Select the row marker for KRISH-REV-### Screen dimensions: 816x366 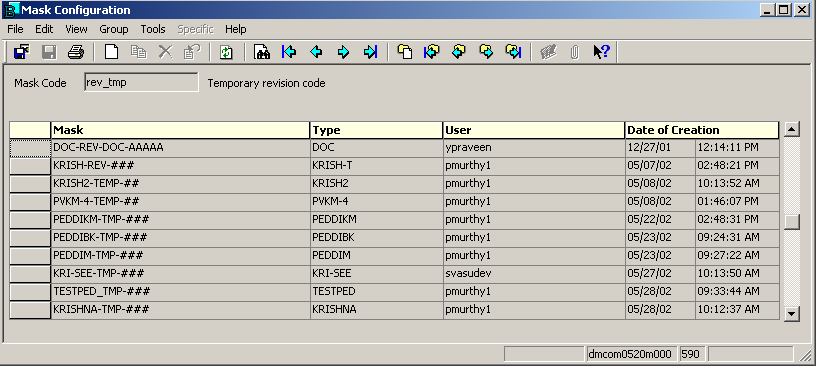click(x=30, y=166)
